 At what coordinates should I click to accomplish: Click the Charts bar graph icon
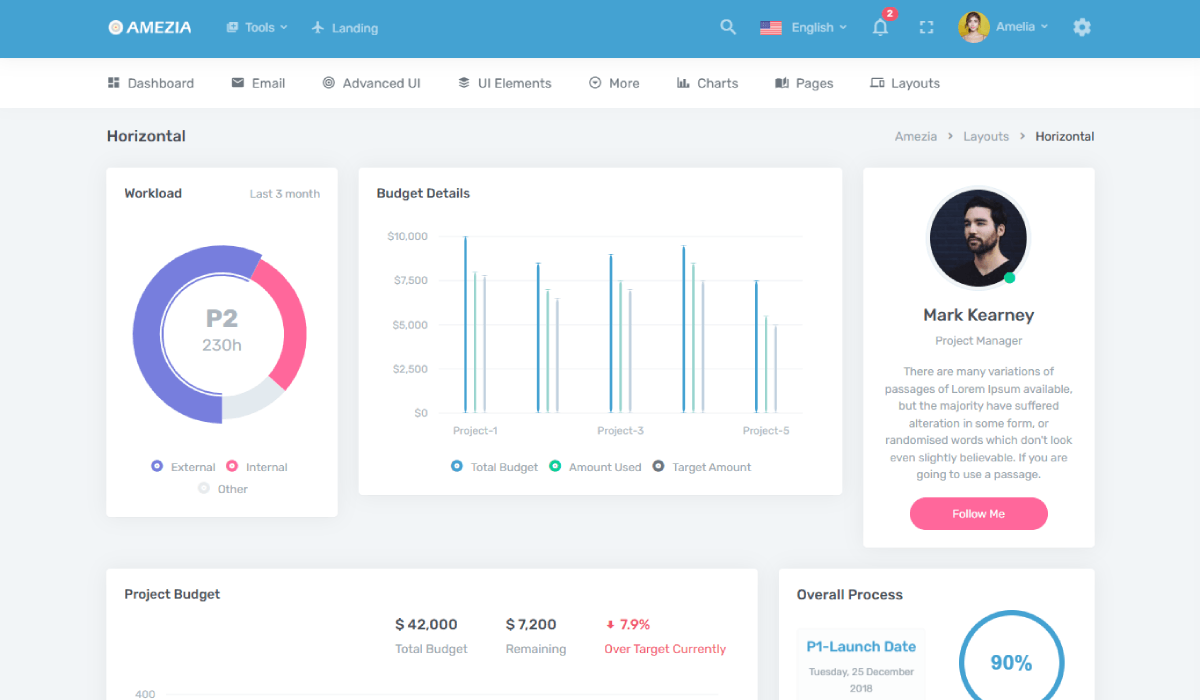[683, 83]
